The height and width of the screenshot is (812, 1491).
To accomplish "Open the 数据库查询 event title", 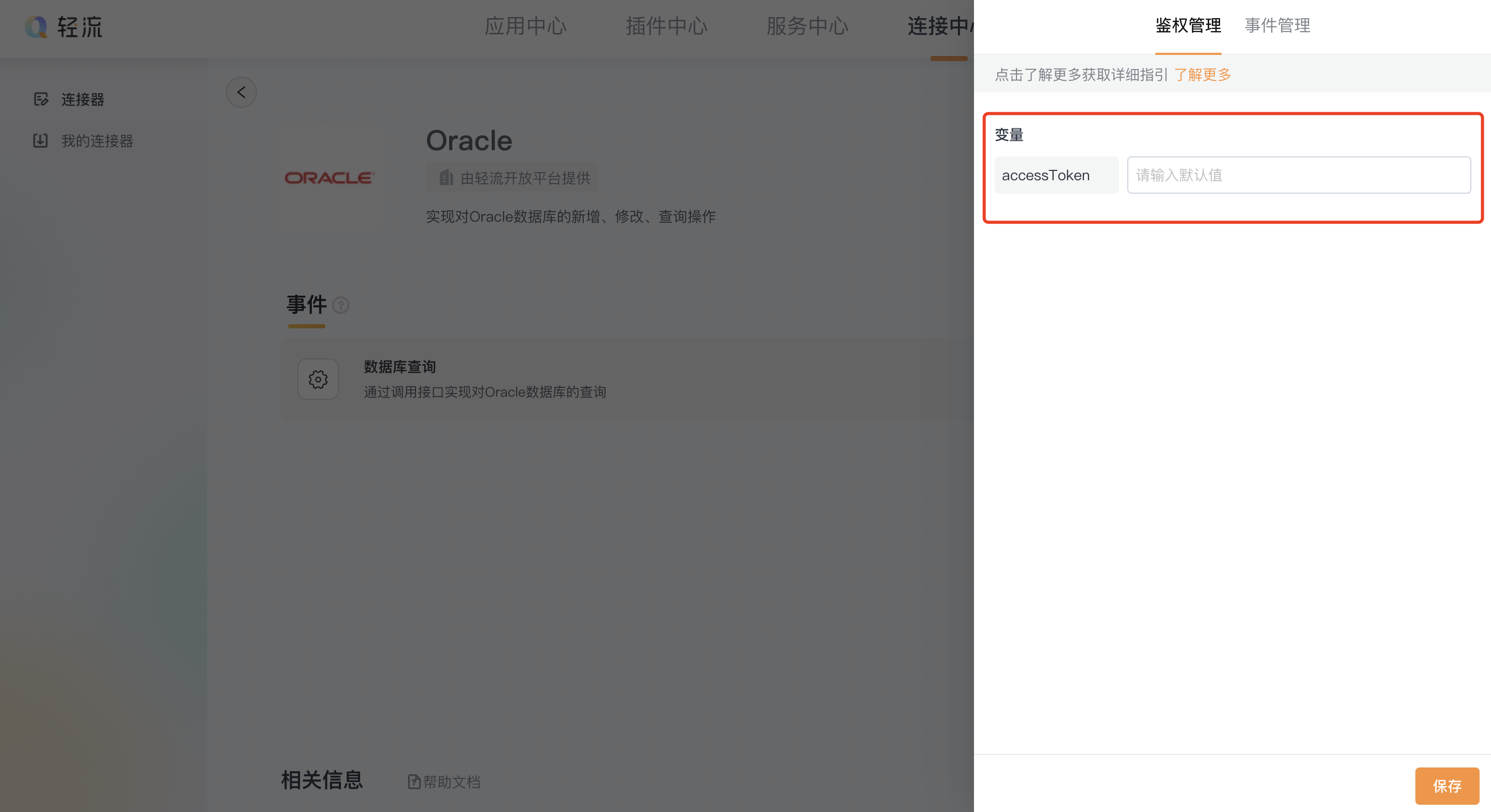I will [400, 367].
